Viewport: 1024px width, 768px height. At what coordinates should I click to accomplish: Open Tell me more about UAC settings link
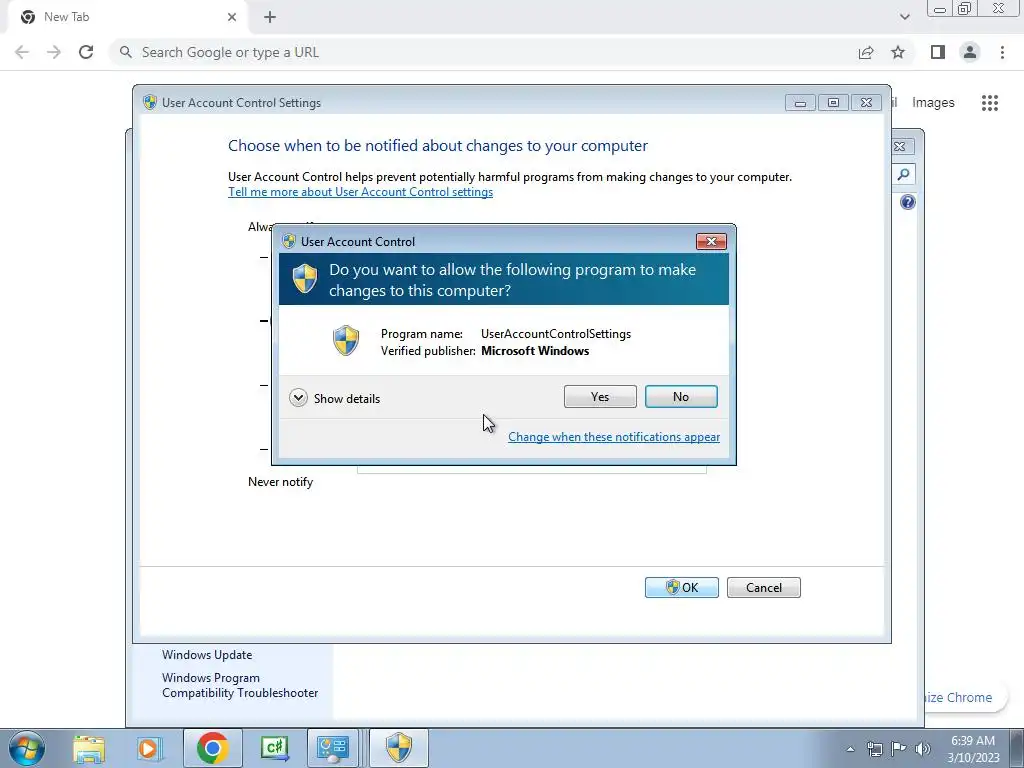[x=360, y=192]
